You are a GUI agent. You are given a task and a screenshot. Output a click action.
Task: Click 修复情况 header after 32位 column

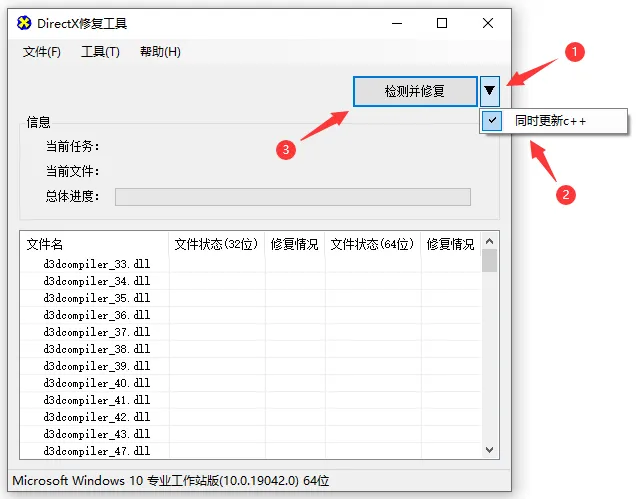[294, 244]
